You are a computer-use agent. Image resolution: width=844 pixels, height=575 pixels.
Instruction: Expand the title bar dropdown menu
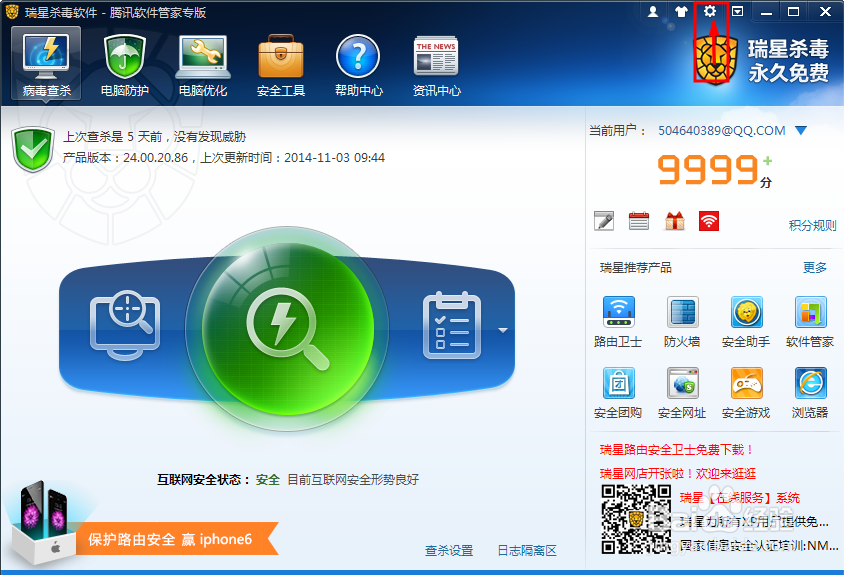[737, 11]
